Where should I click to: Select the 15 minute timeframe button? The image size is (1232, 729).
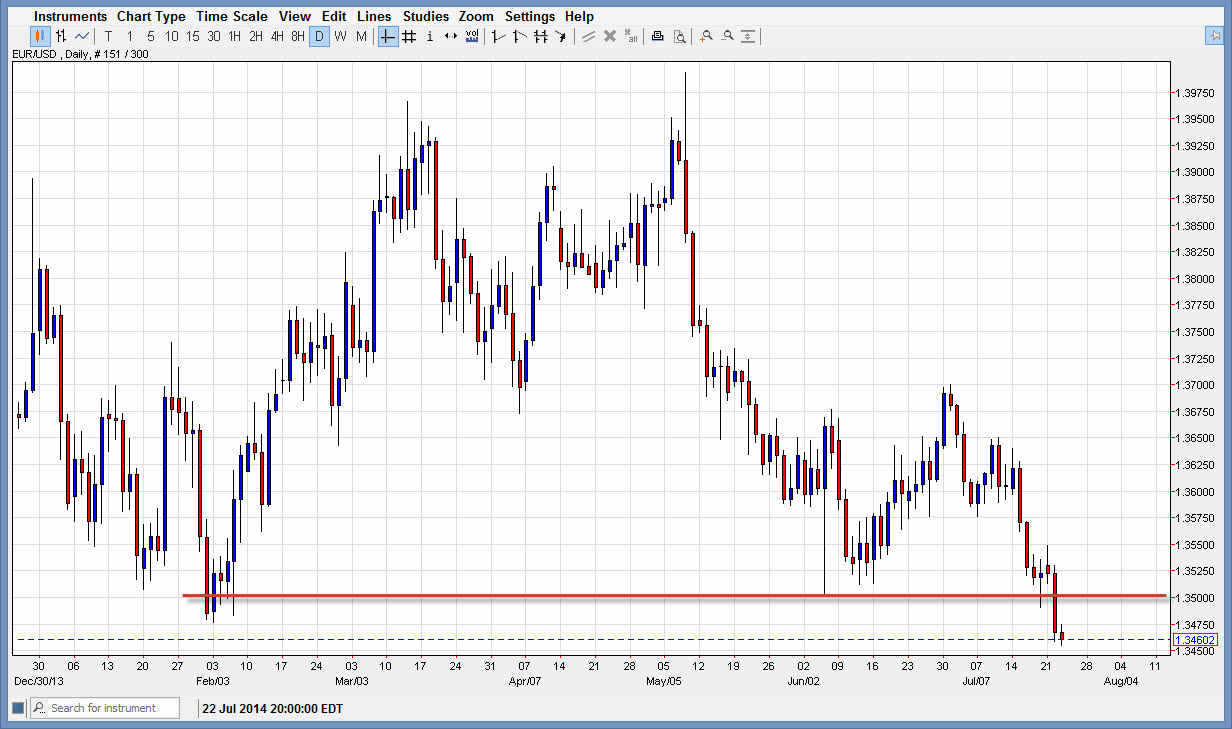pos(192,37)
